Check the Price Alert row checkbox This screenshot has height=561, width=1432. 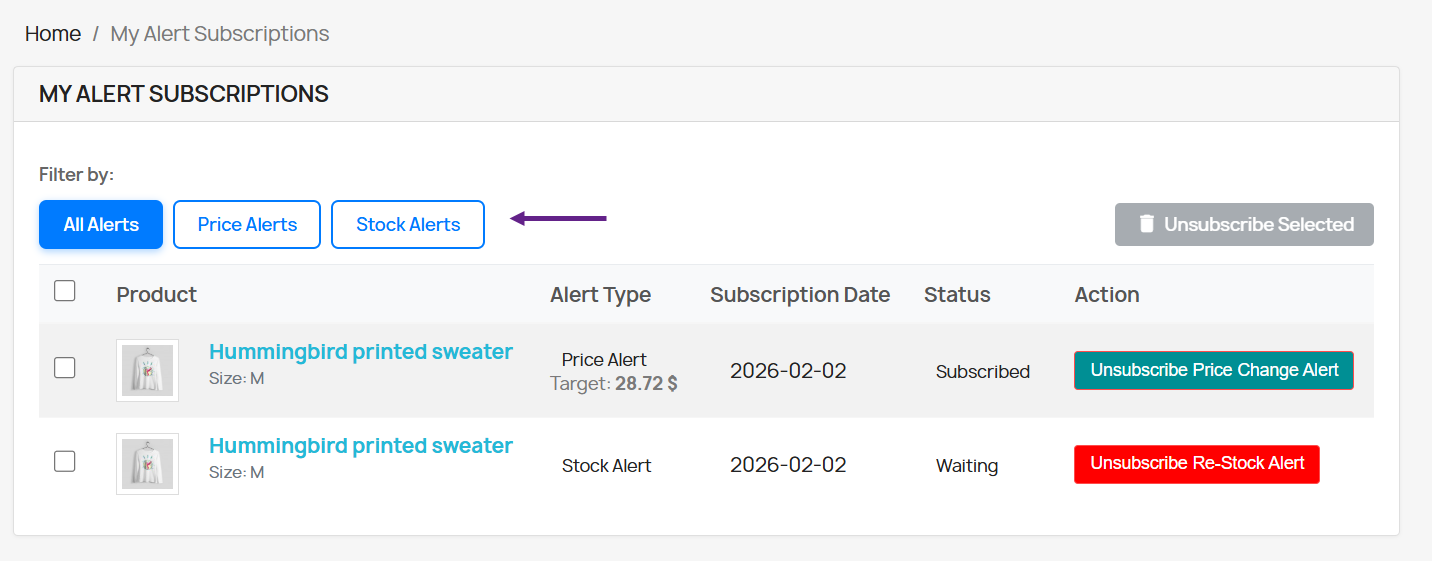[65, 368]
